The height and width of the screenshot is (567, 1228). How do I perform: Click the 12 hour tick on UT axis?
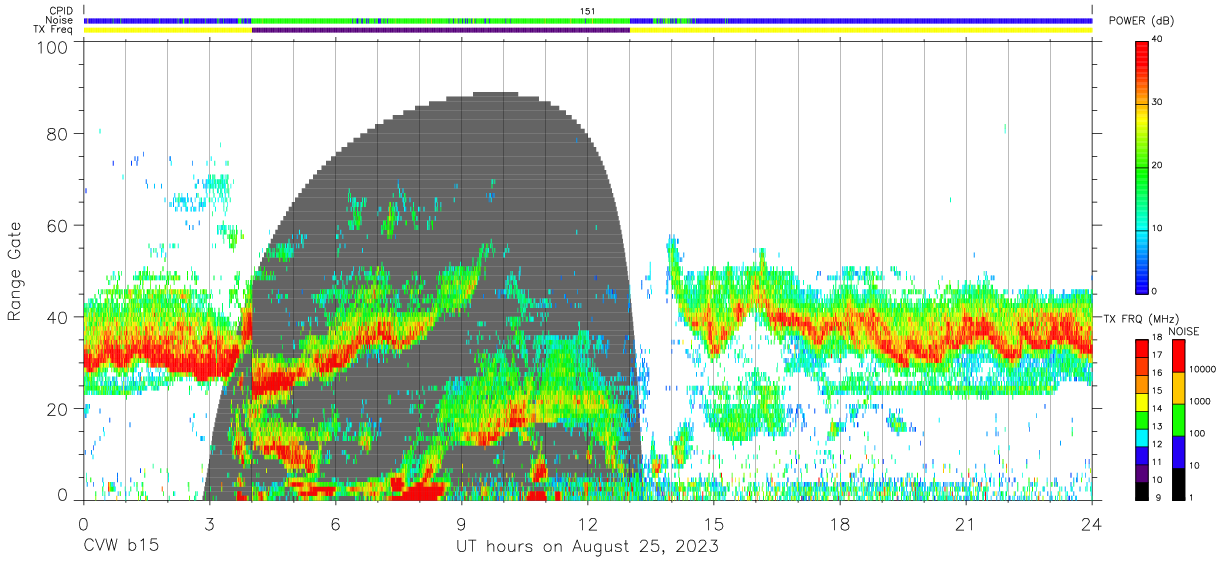point(587,524)
